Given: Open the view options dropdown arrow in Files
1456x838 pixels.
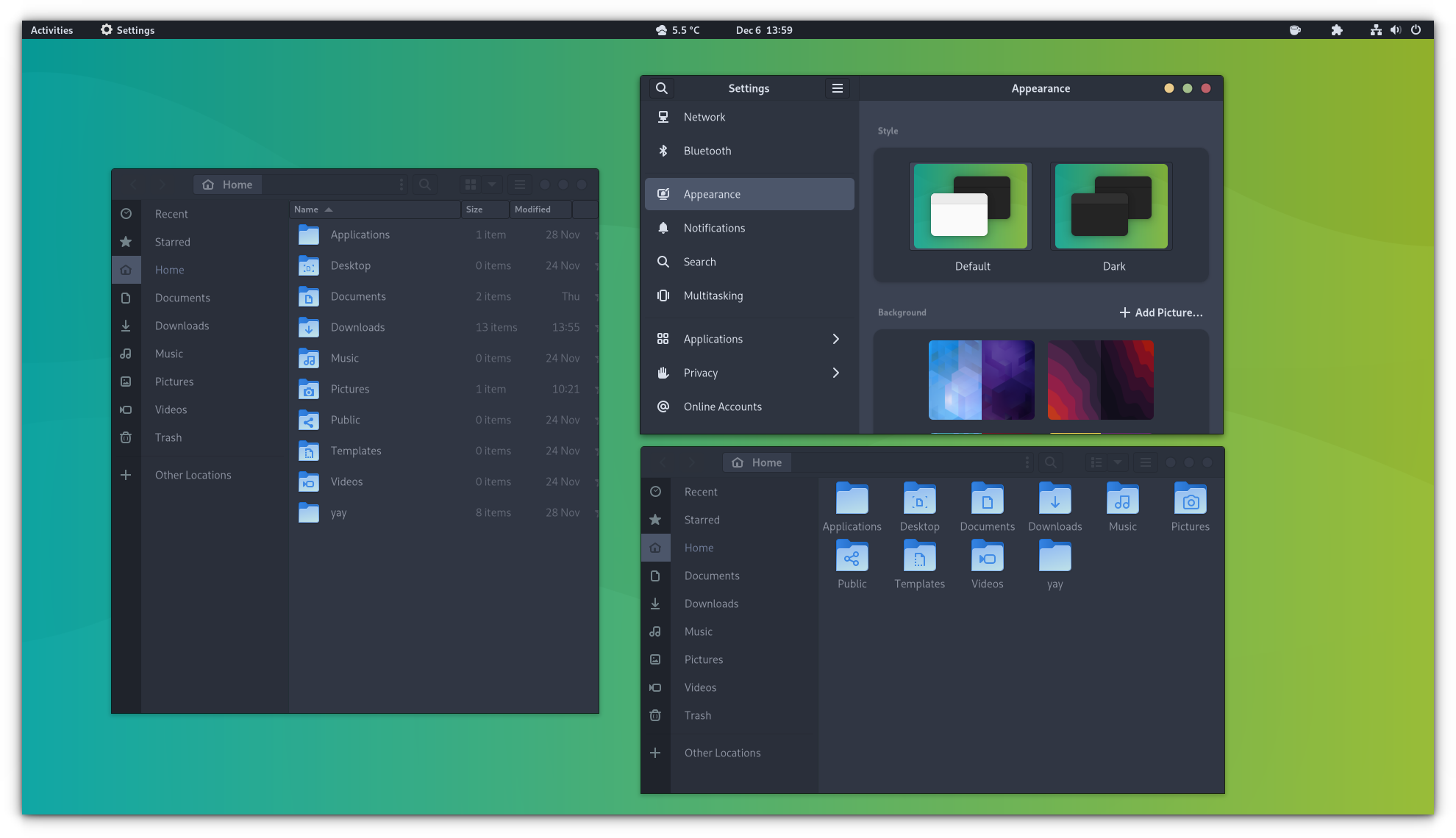Looking at the screenshot, I should [x=491, y=185].
